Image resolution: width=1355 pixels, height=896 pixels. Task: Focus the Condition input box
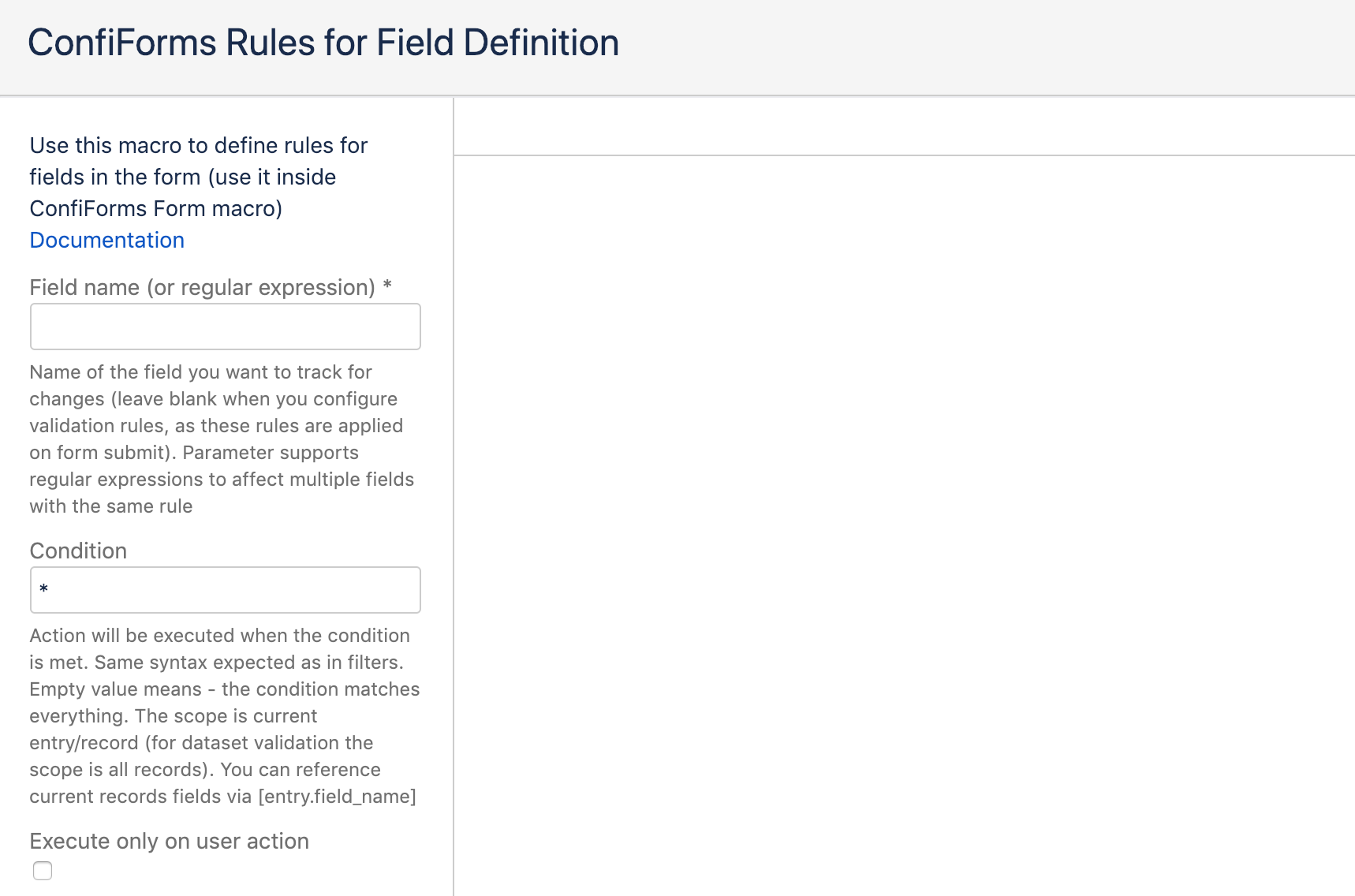[225, 590]
